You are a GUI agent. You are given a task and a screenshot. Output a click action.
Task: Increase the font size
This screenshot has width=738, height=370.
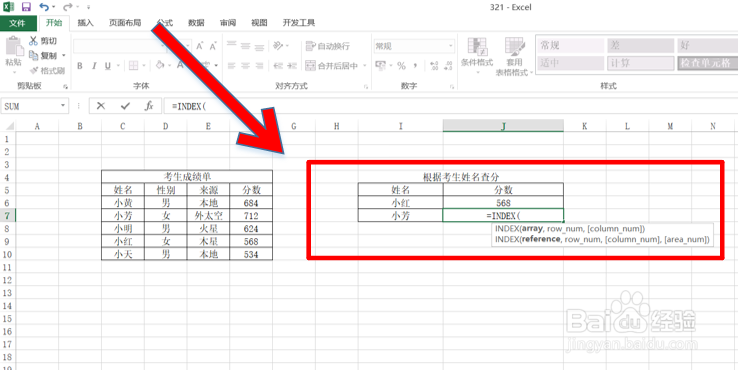click(x=200, y=46)
